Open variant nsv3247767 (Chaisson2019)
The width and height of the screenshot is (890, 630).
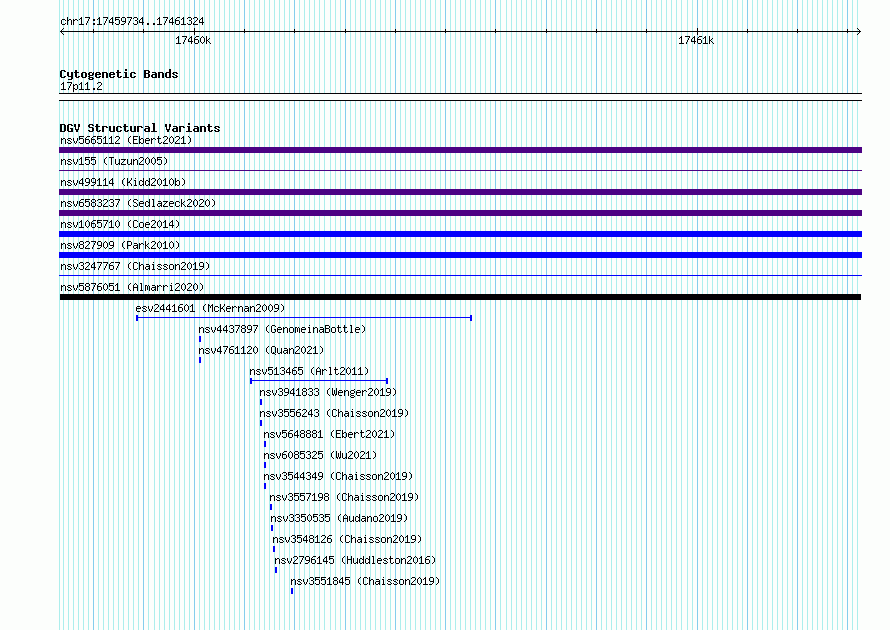[135, 266]
